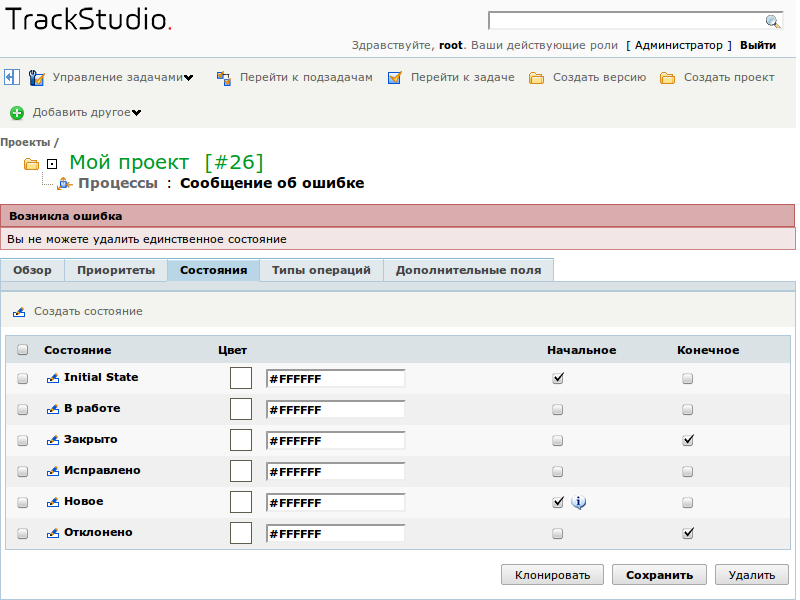Image resolution: width=800 pixels, height=600 pixels.
Task: Collapse the 'Мой проект' tree node
Action: pyautogui.click(x=51, y=163)
